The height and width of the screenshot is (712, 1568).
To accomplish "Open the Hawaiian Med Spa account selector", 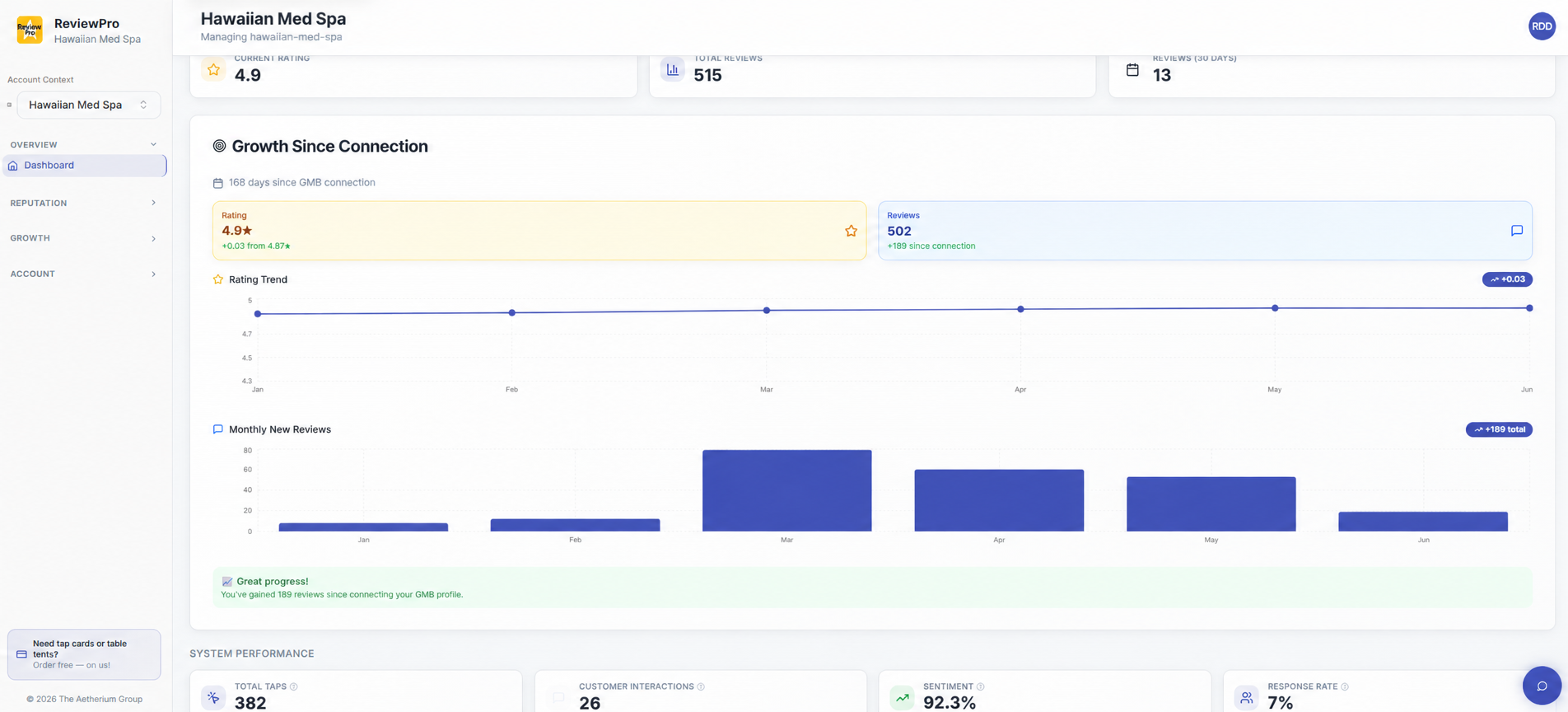I will tap(89, 105).
